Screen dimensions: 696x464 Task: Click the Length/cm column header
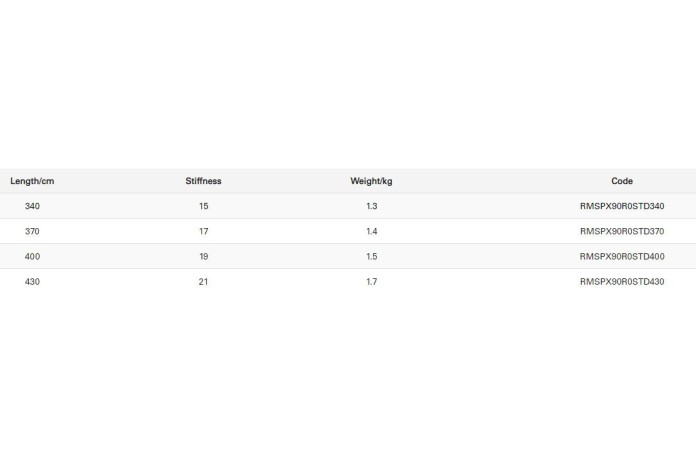pyautogui.click(x=32, y=181)
